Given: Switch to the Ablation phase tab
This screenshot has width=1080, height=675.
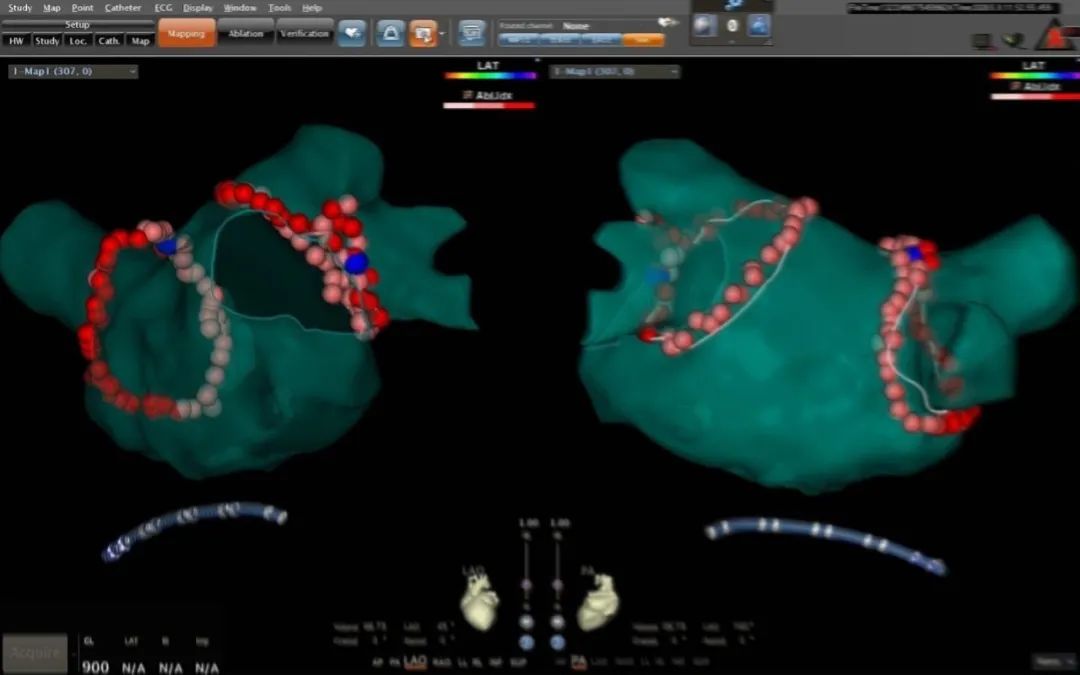Looking at the screenshot, I should 246,33.
